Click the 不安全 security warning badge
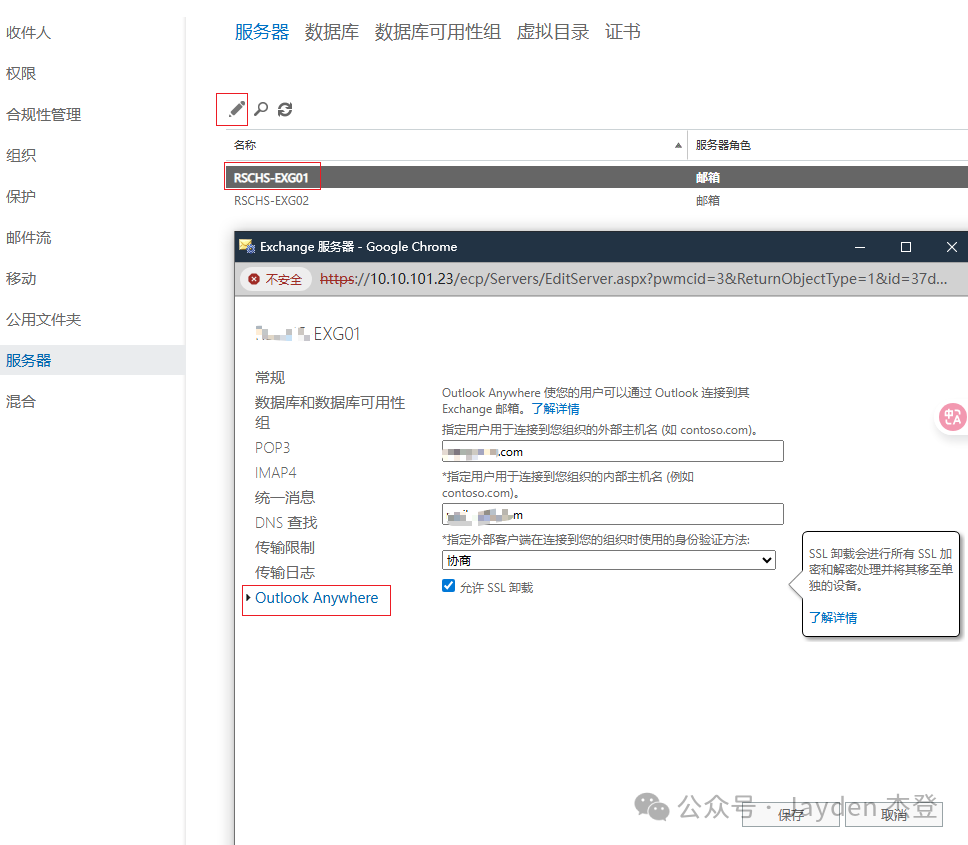This screenshot has height=845, width=968. coord(276,280)
